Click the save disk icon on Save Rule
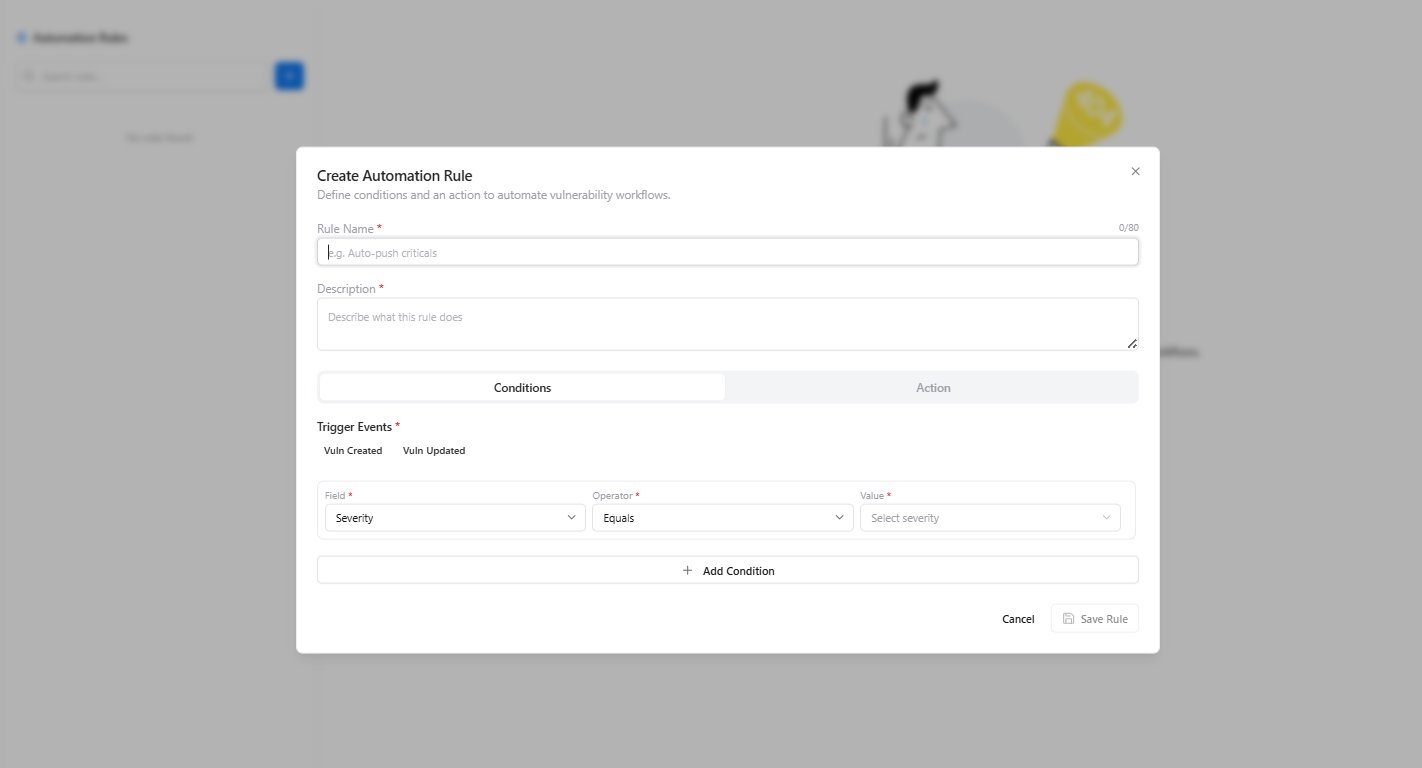This screenshot has width=1422, height=768. click(x=1068, y=619)
